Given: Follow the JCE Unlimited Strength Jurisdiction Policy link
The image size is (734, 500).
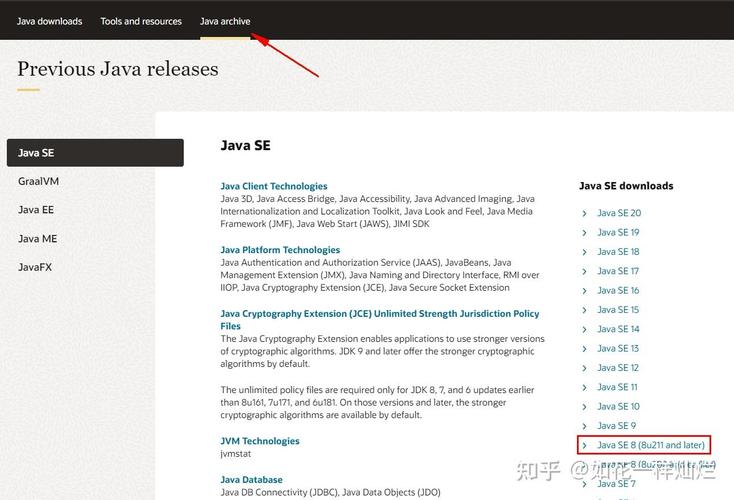Looking at the screenshot, I should [380, 320].
